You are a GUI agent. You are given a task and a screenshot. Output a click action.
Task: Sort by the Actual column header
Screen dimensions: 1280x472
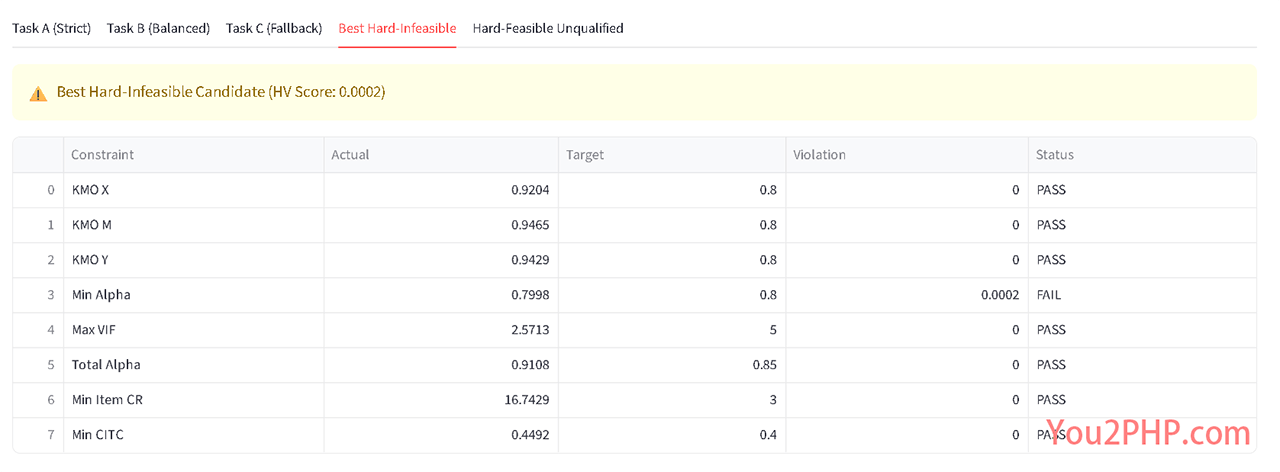pos(441,155)
